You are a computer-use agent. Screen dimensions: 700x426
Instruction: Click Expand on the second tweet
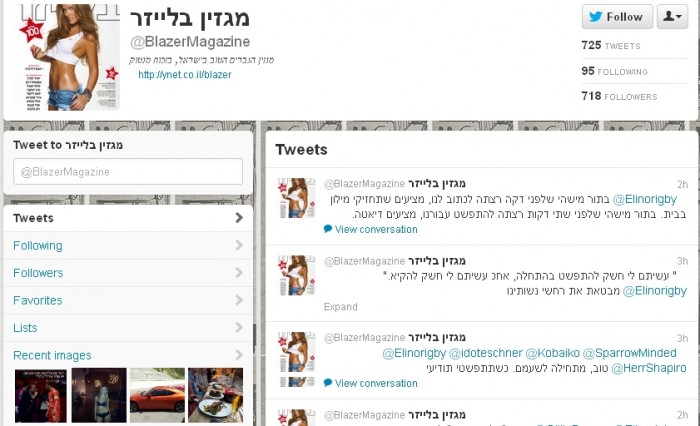tap(341, 307)
